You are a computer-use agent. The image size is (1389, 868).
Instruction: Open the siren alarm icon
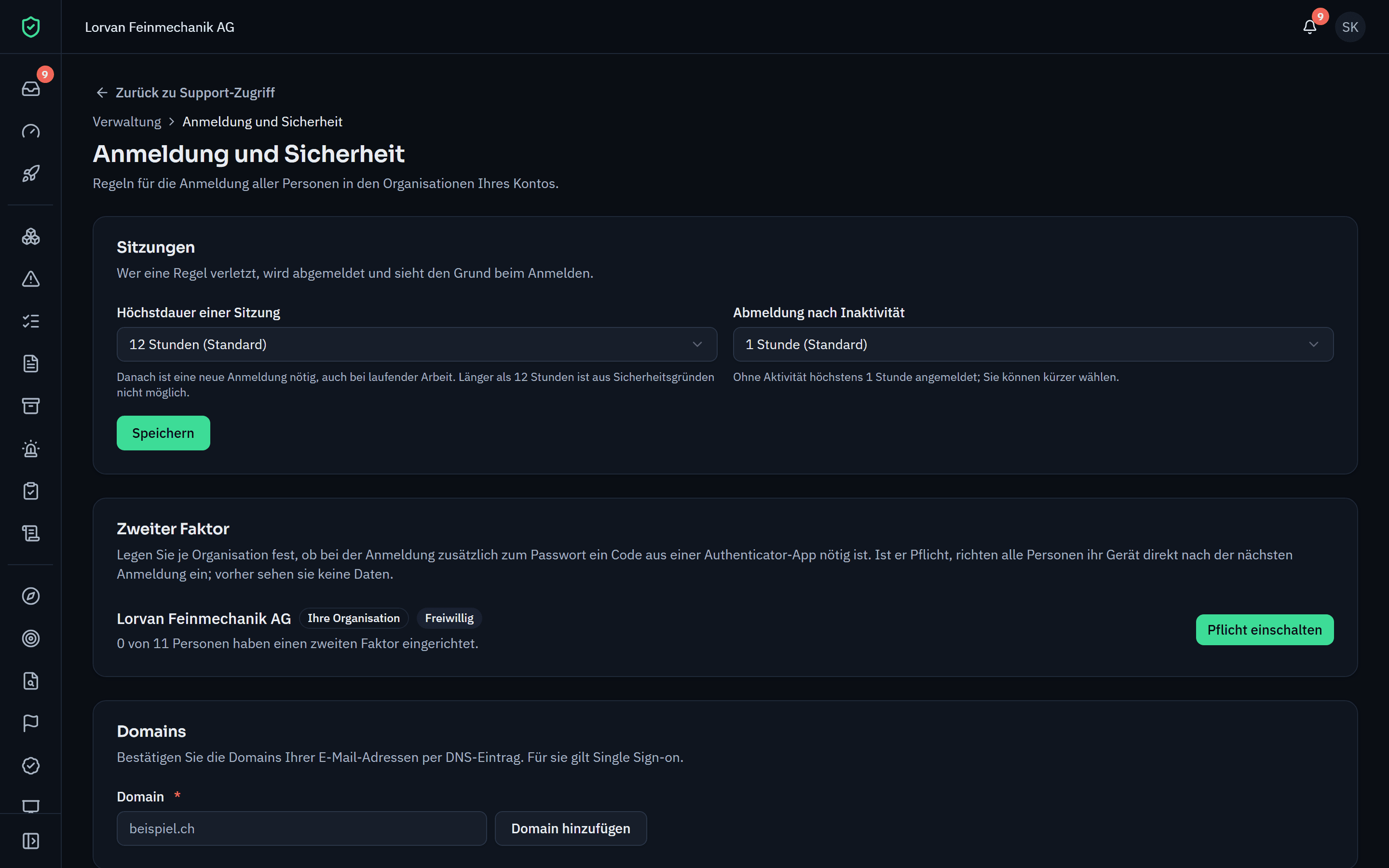tap(30, 449)
